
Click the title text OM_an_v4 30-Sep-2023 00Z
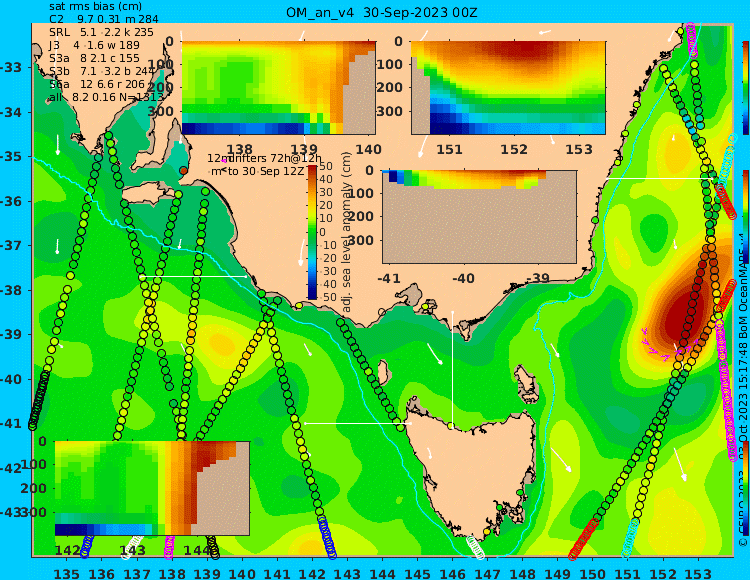pos(382,13)
